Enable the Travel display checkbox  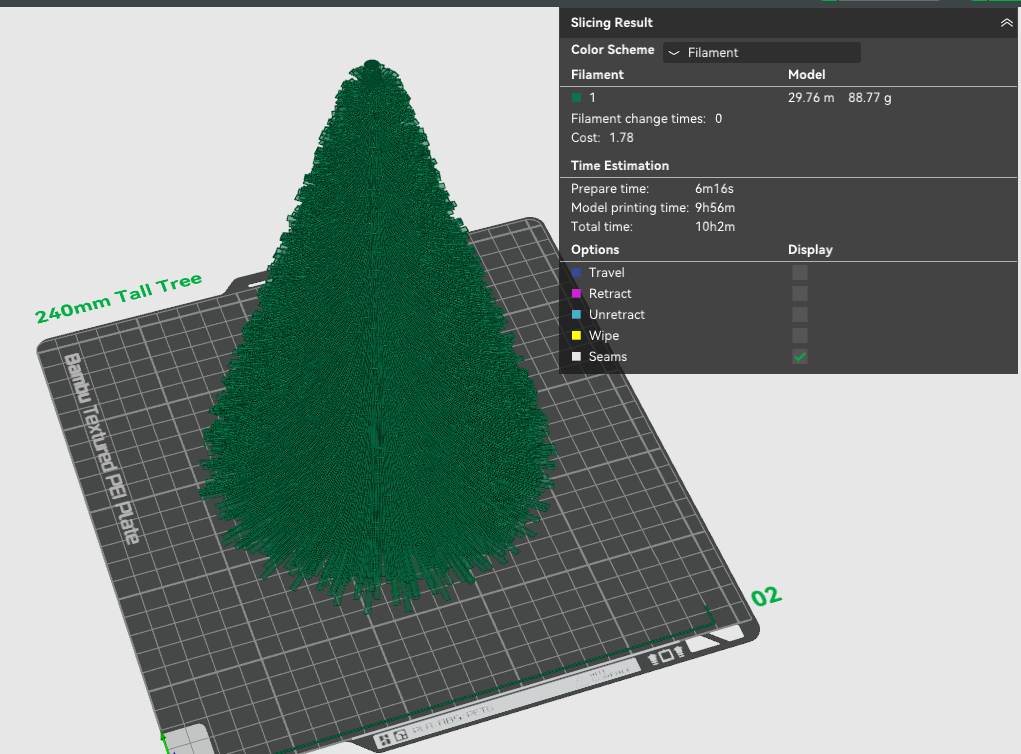coord(800,273)
